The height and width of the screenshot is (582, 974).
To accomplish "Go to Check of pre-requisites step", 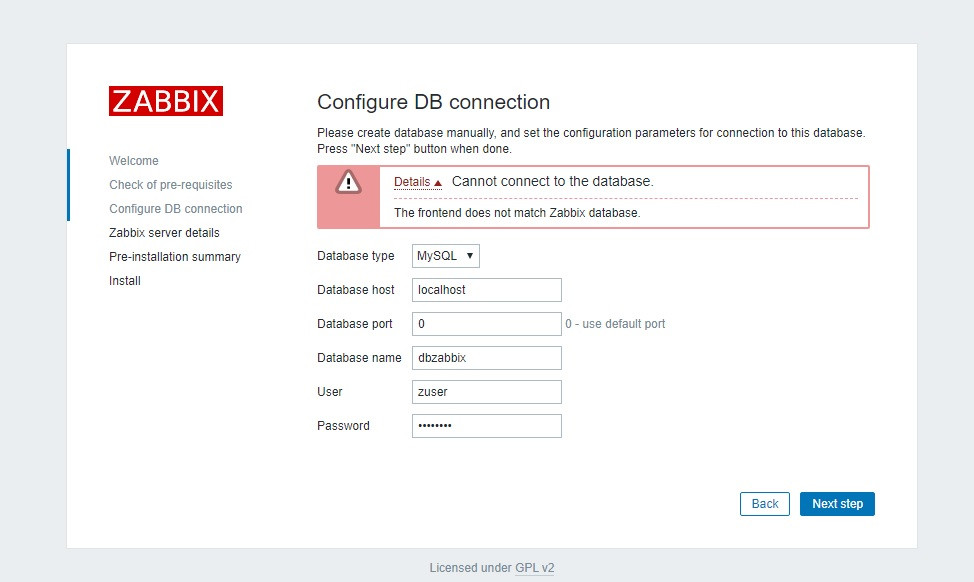I will [x=170, y=185].
